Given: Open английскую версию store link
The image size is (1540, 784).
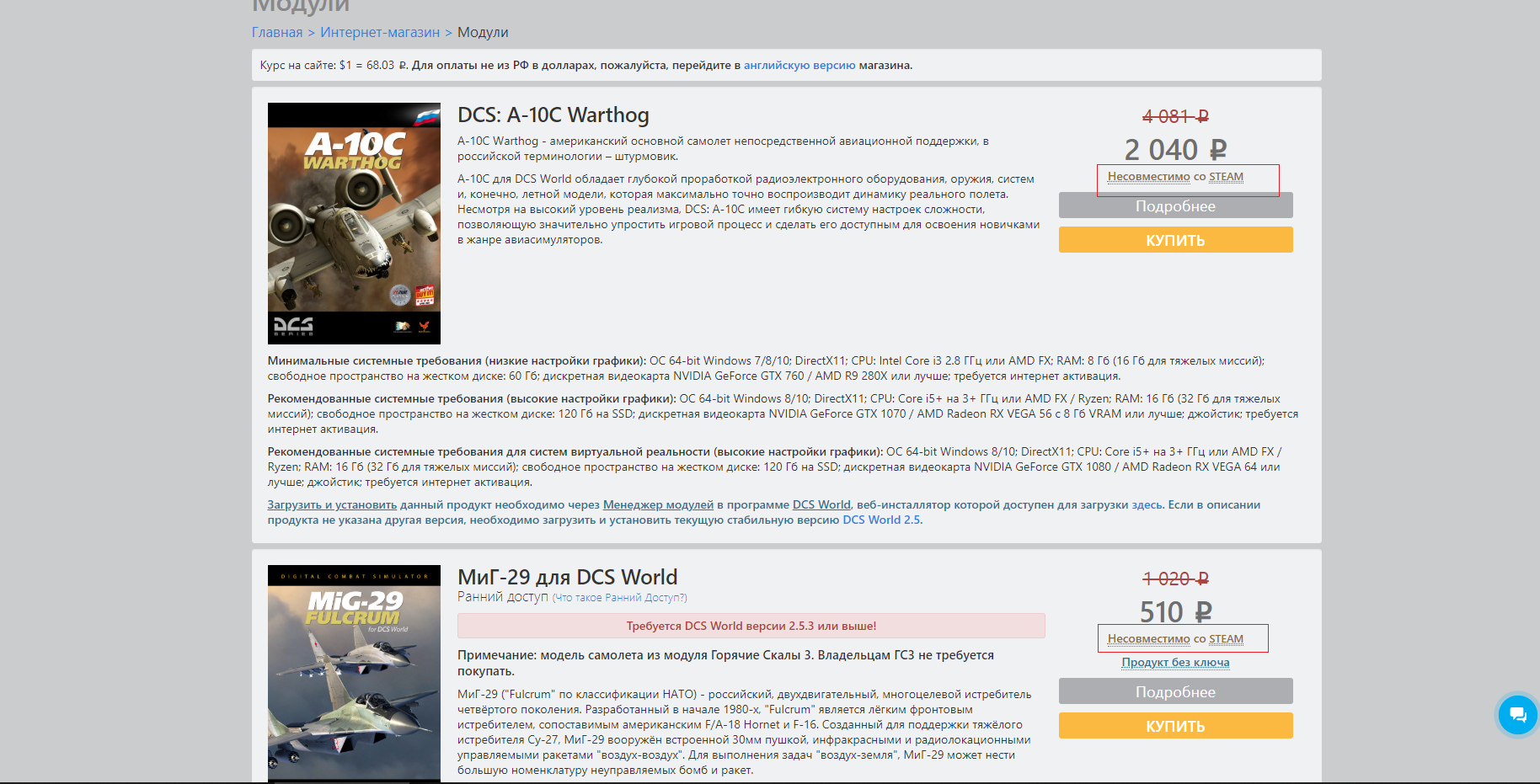Looking at the screenshot, I should [799, 66].
